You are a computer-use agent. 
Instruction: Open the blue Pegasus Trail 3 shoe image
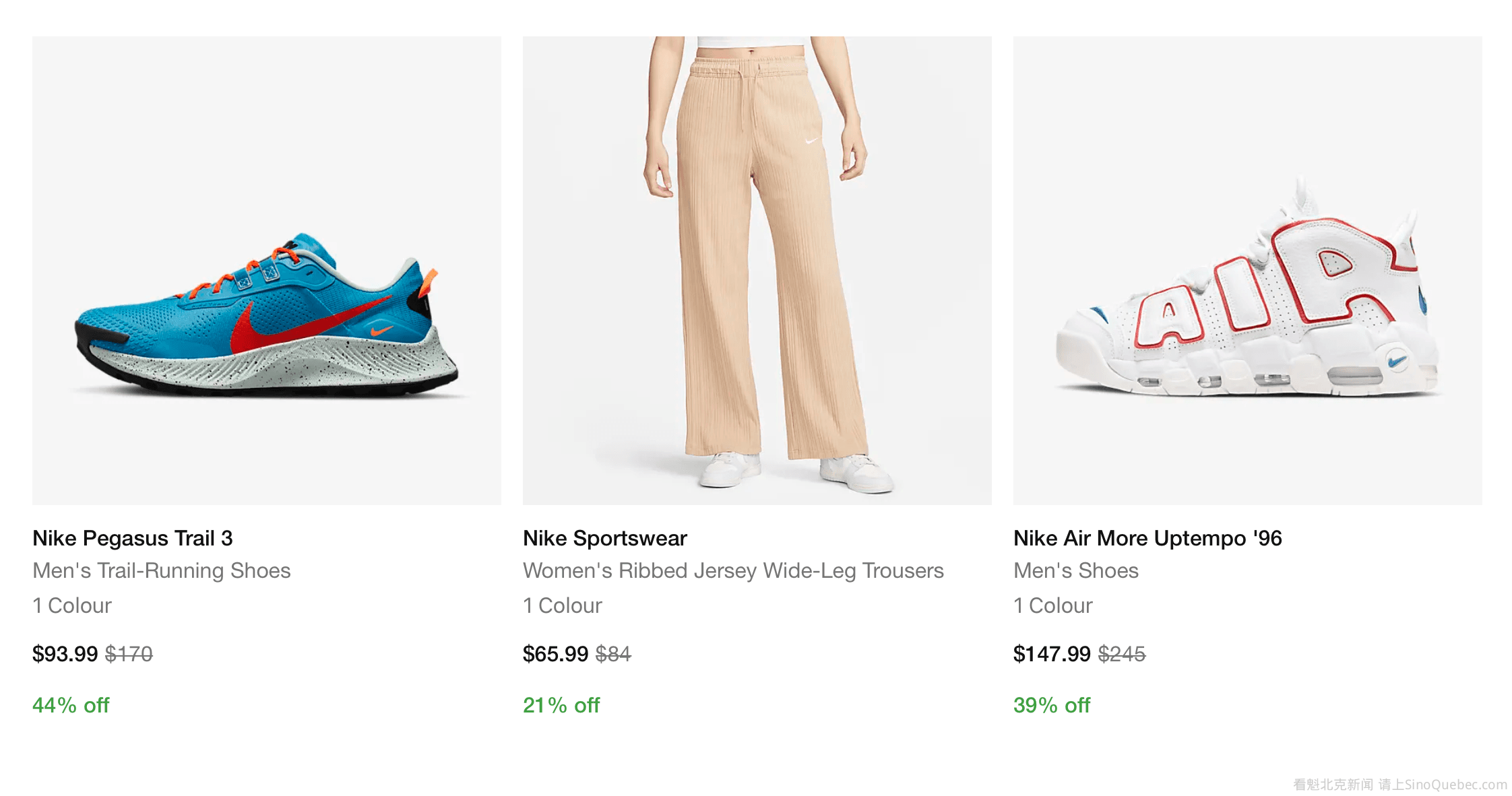pyautogui.click(x=267, y=271)
